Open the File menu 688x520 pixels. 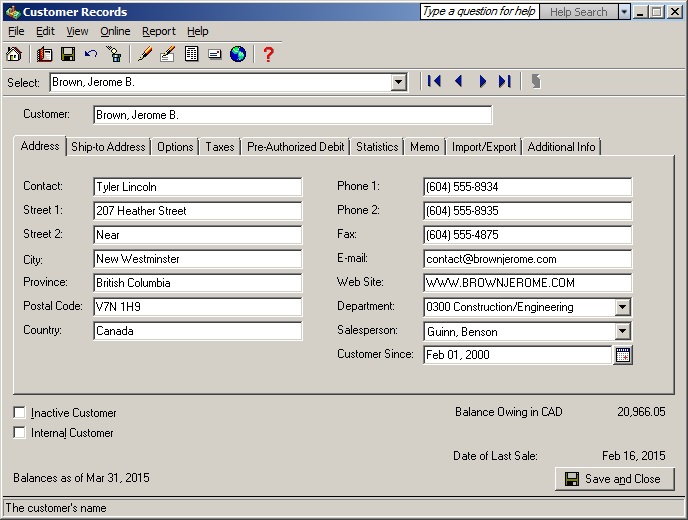tap(16, 32)
